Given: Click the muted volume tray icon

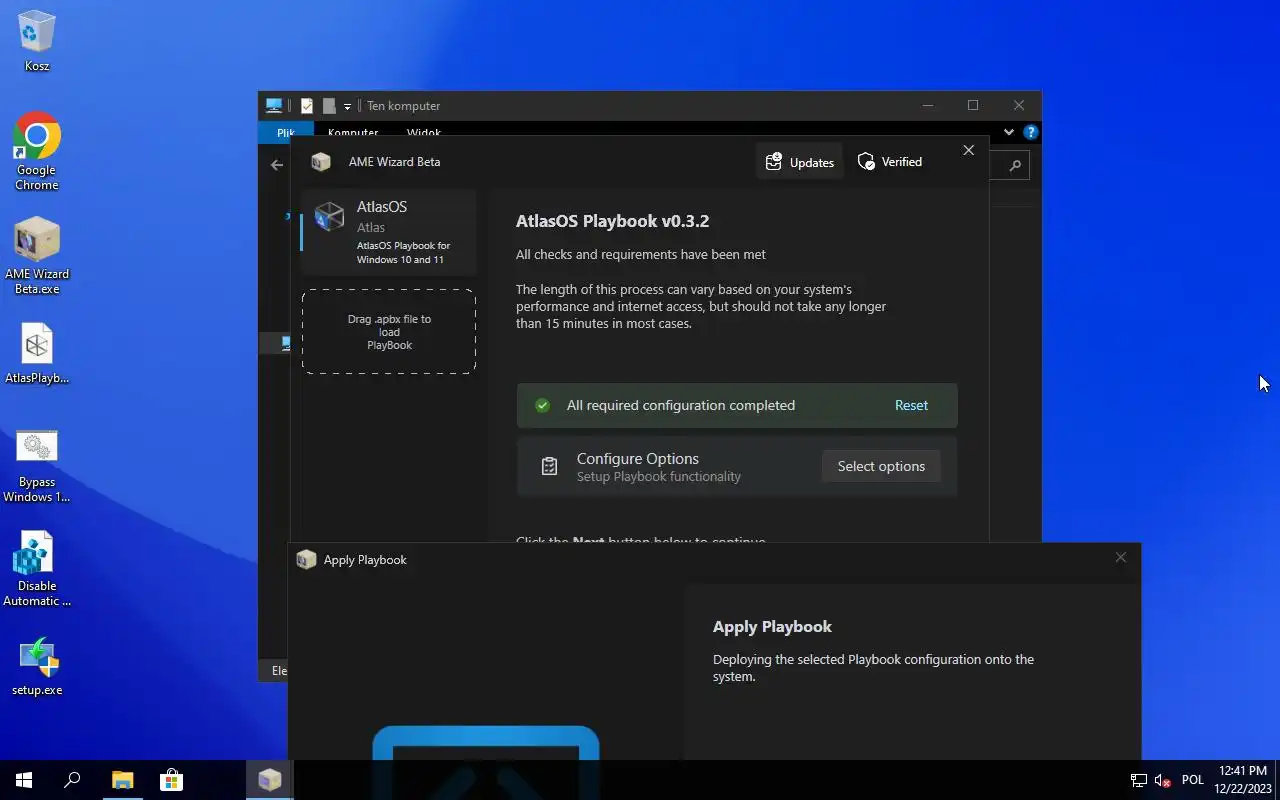Looking at the screenshot, I should 1162,780.
